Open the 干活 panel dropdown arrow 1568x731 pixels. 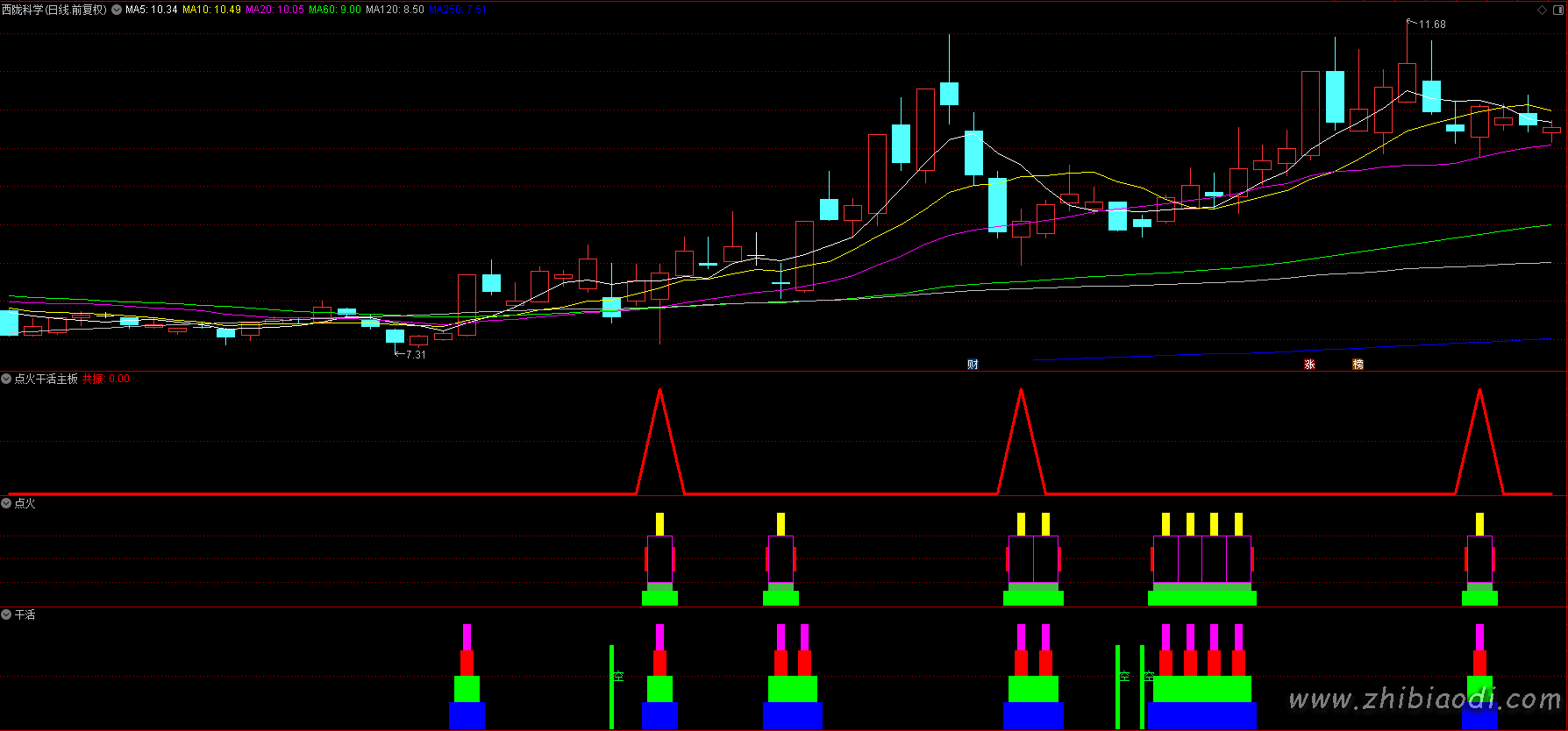[6, 614]
